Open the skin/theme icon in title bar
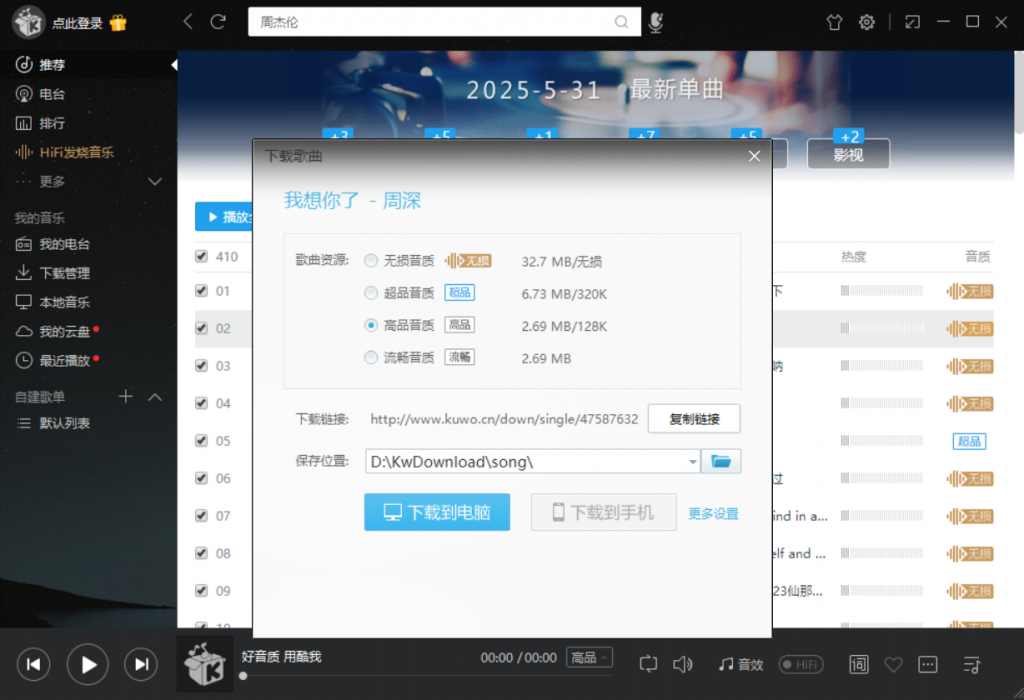Image resolution: width=1024 pixels, height=700 pixels. (x=833, y=21)
